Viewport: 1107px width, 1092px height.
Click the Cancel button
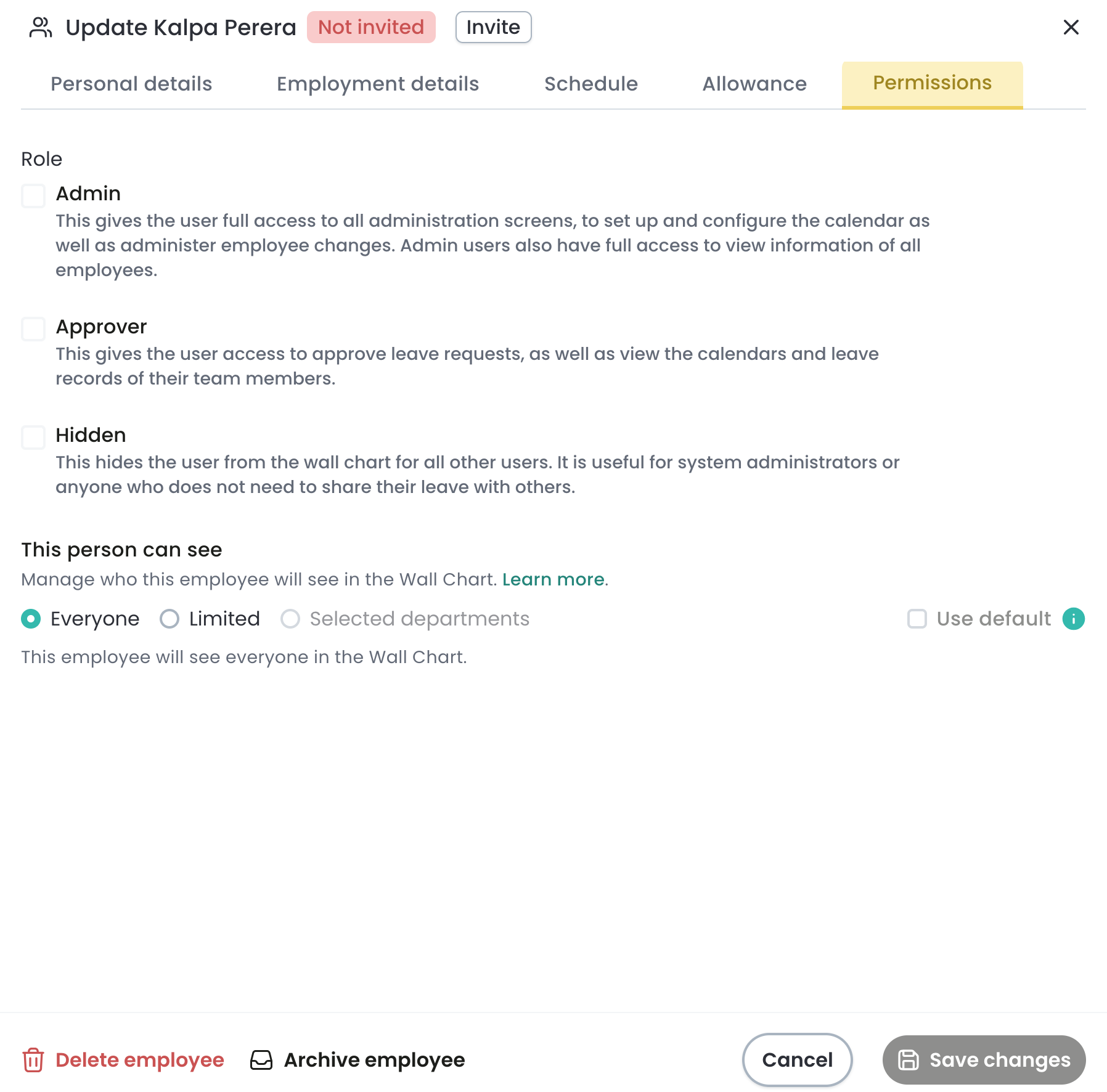797,1060
